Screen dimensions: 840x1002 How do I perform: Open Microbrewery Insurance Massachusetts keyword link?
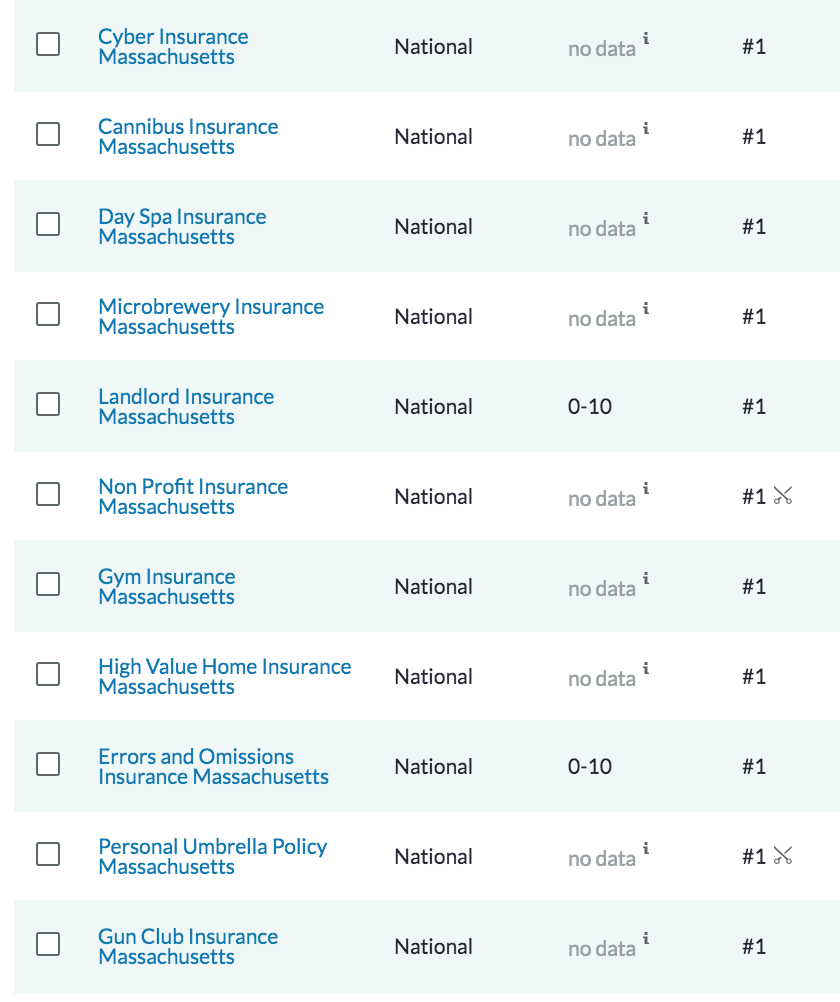pos(211,316)
